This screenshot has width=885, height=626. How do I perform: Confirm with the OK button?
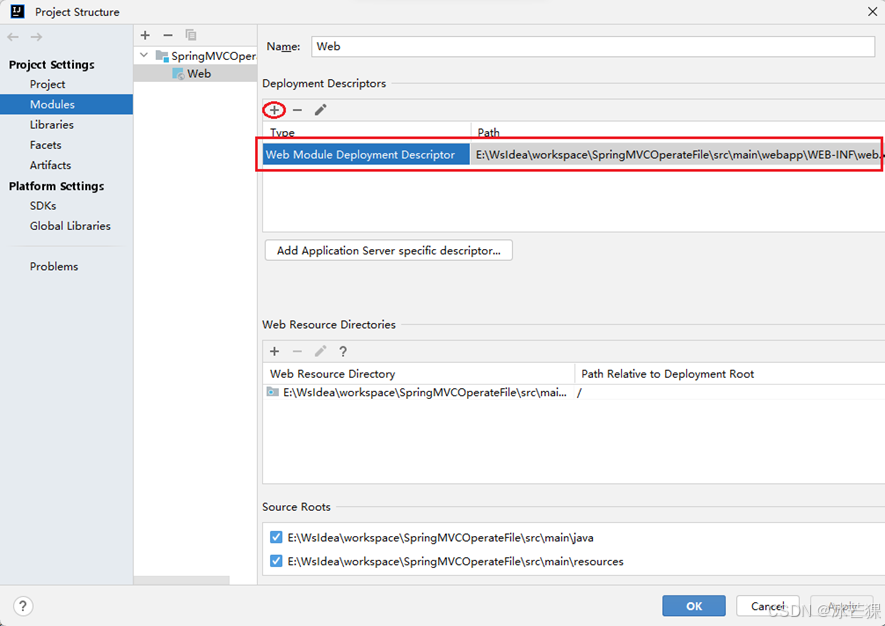[x=694, y=606]
